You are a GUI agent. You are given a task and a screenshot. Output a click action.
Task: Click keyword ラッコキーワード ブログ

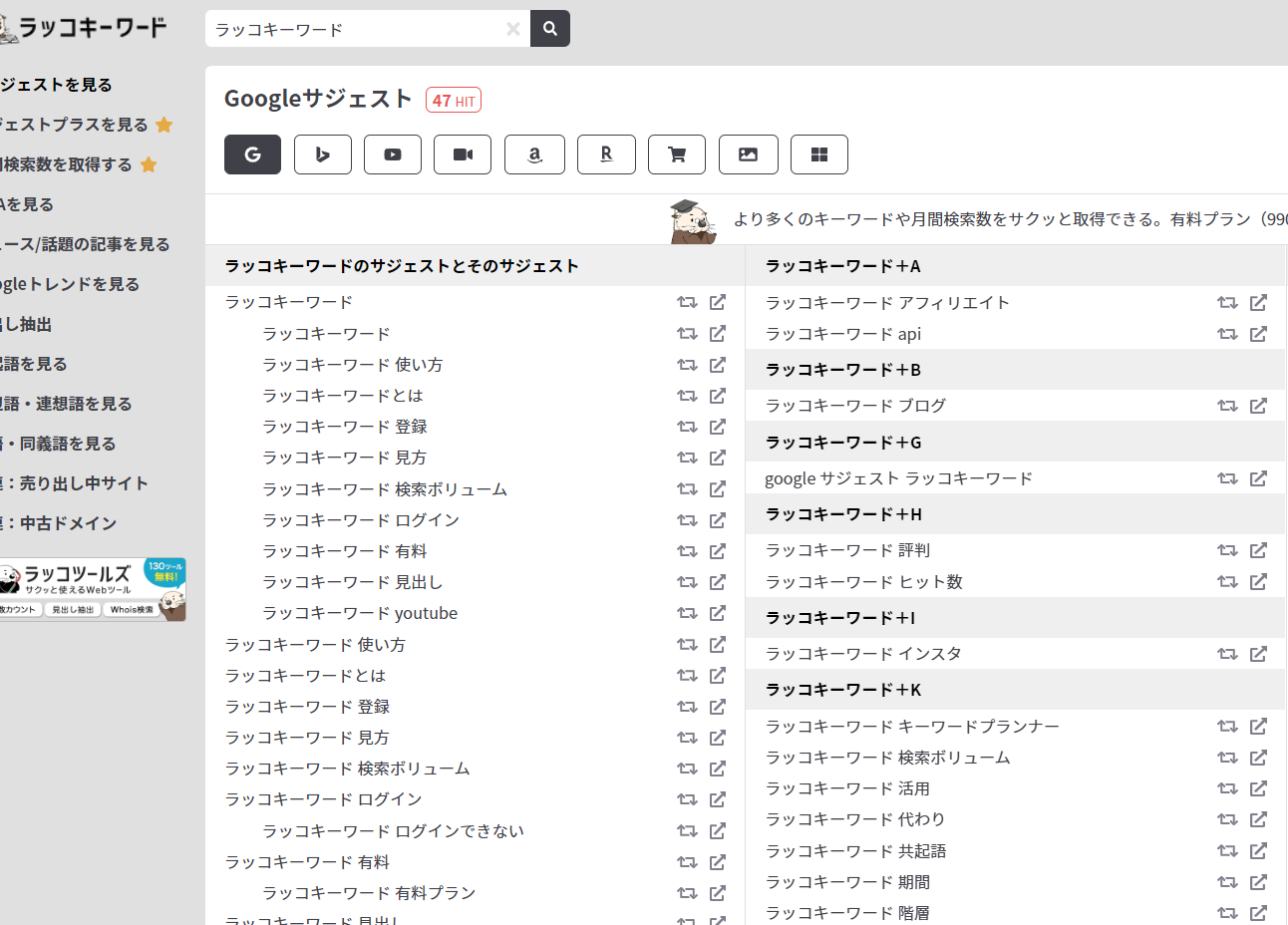[x=855, y=406]
